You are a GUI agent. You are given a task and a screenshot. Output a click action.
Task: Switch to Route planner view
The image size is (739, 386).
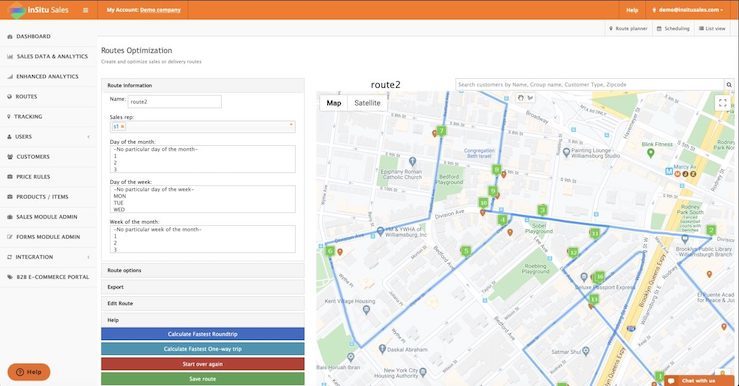pyautogui.click(x=628, y=29)
